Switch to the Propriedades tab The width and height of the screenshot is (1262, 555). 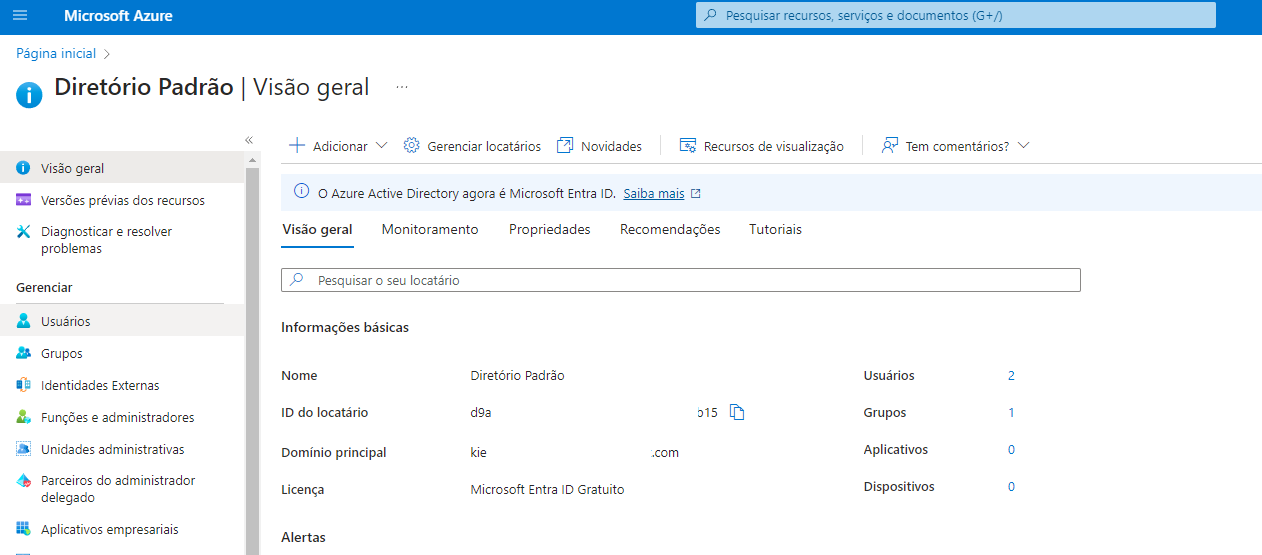550,229
